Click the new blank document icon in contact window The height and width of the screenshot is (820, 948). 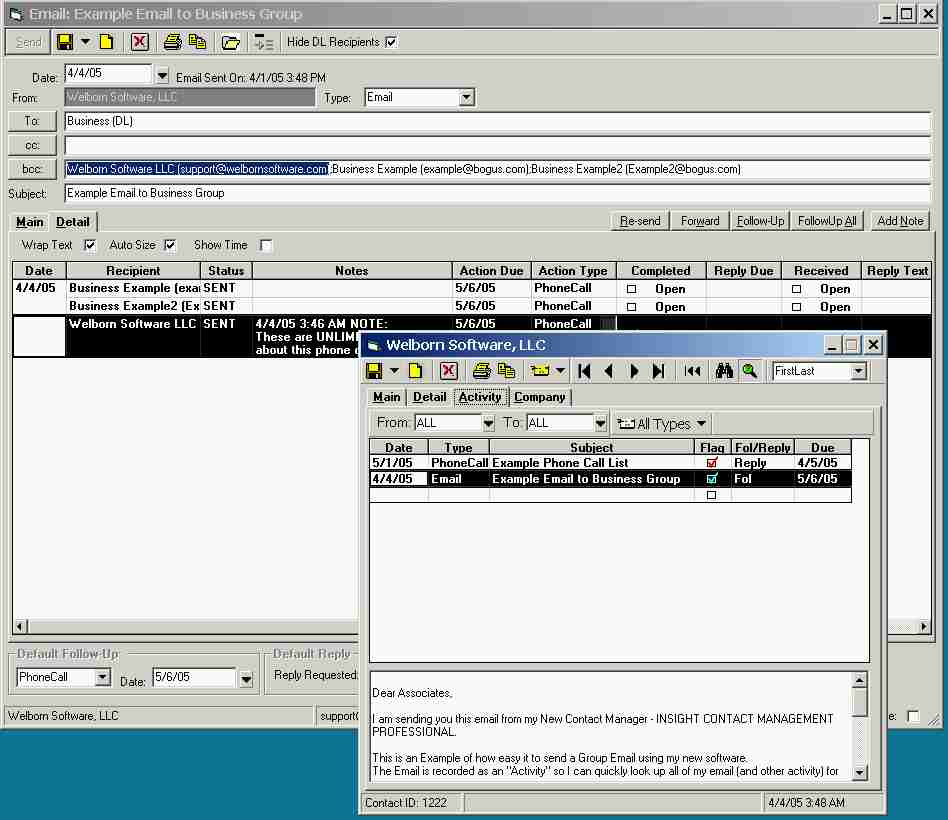(415, 371)
